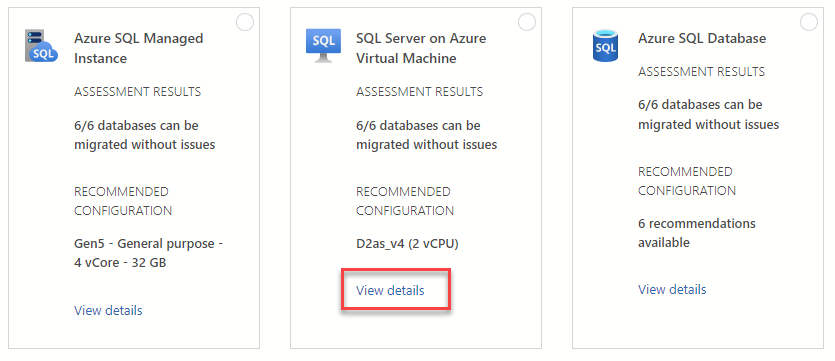
Task: Click Recommended Configuration heading in the Azure SQL Database card
Action: pyautogui.click(x=687, y=181)
